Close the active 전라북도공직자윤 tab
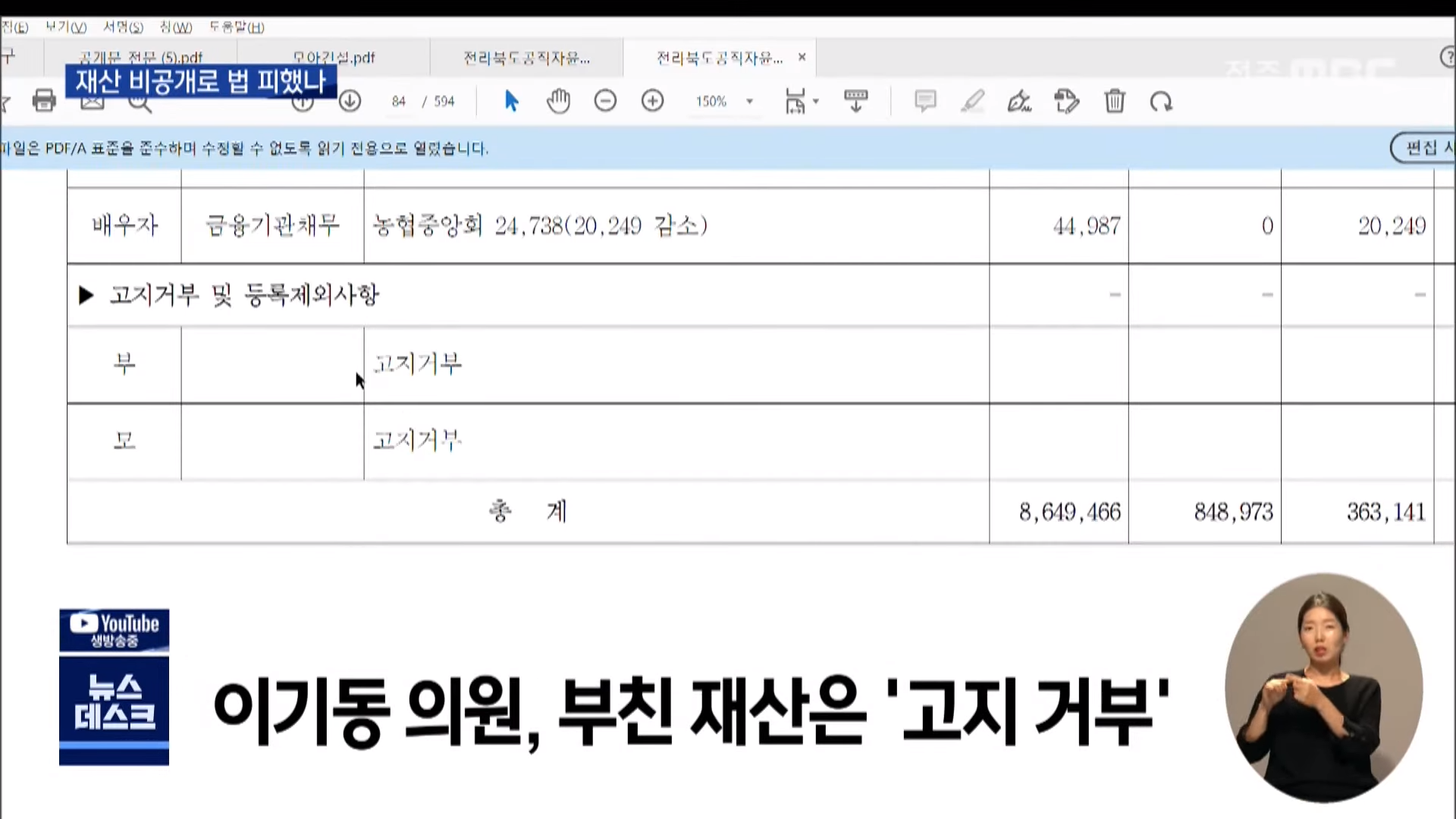The image size is (1456, 819). 802,58
